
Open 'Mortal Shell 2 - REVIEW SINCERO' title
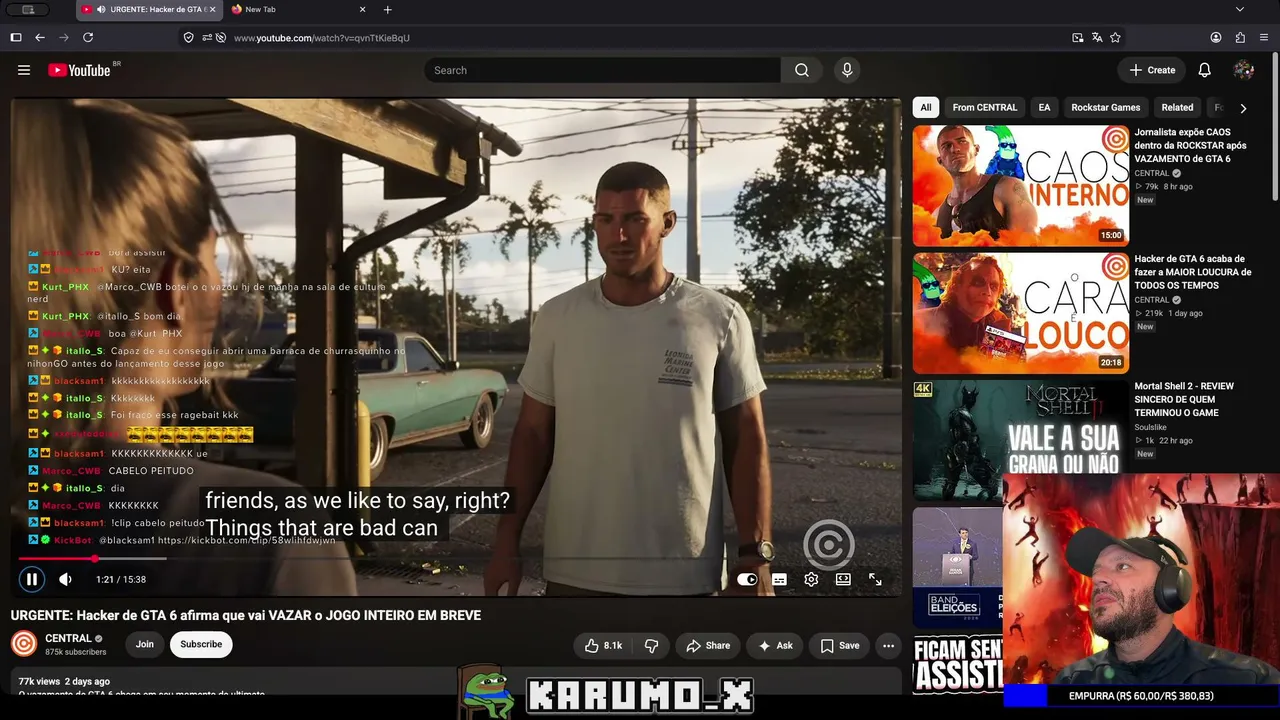(1184, 399)
